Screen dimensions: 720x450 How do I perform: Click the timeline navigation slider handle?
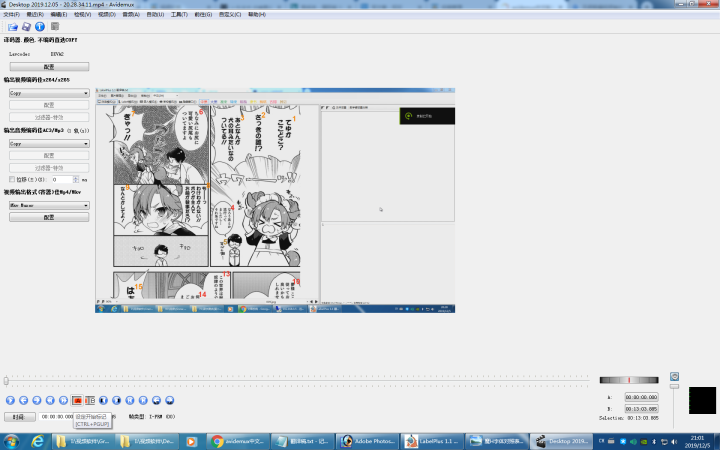pyautogui.click(x=6, y=381)
